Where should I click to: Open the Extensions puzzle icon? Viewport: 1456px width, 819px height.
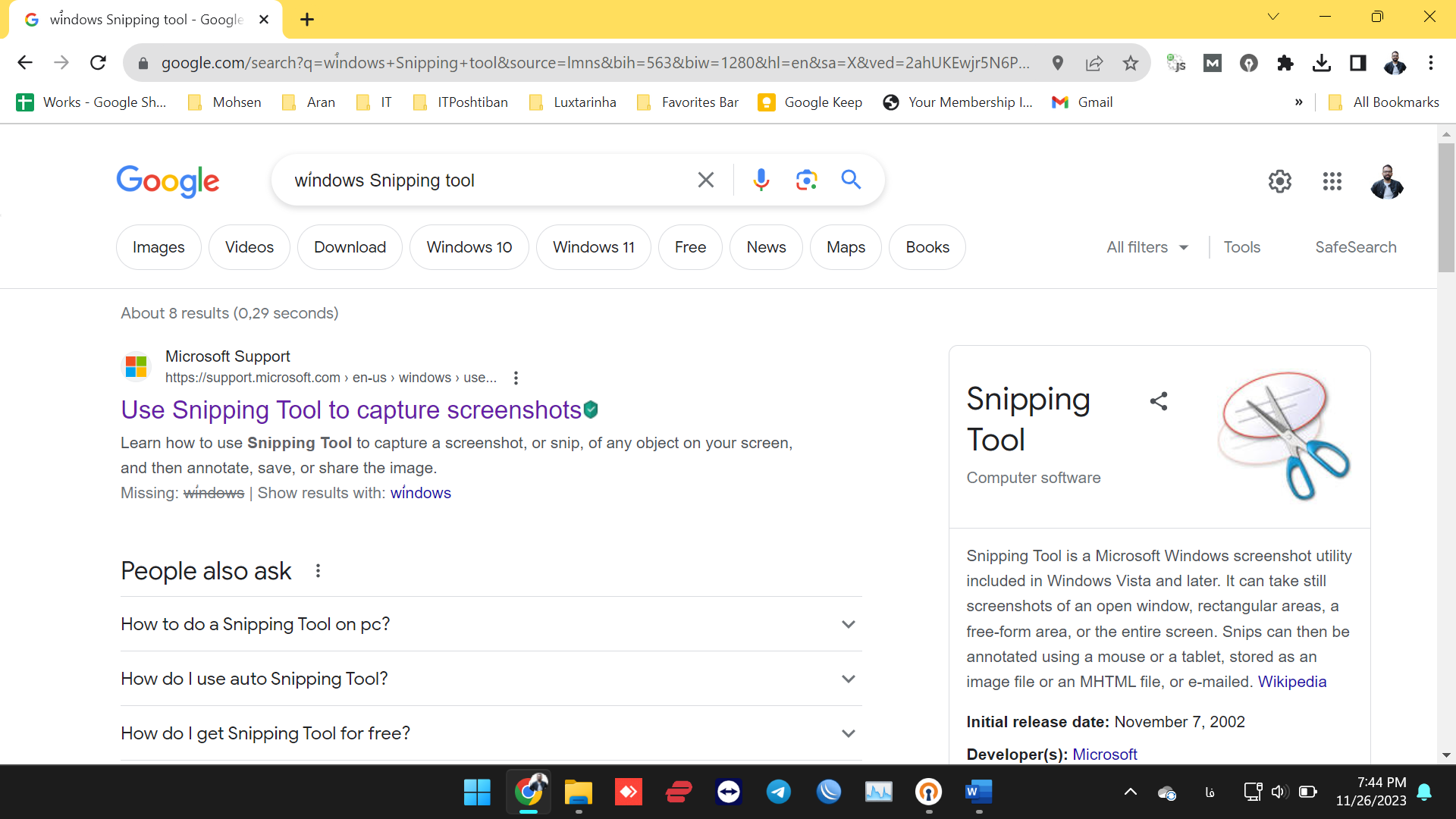[x=1285, y=63]
